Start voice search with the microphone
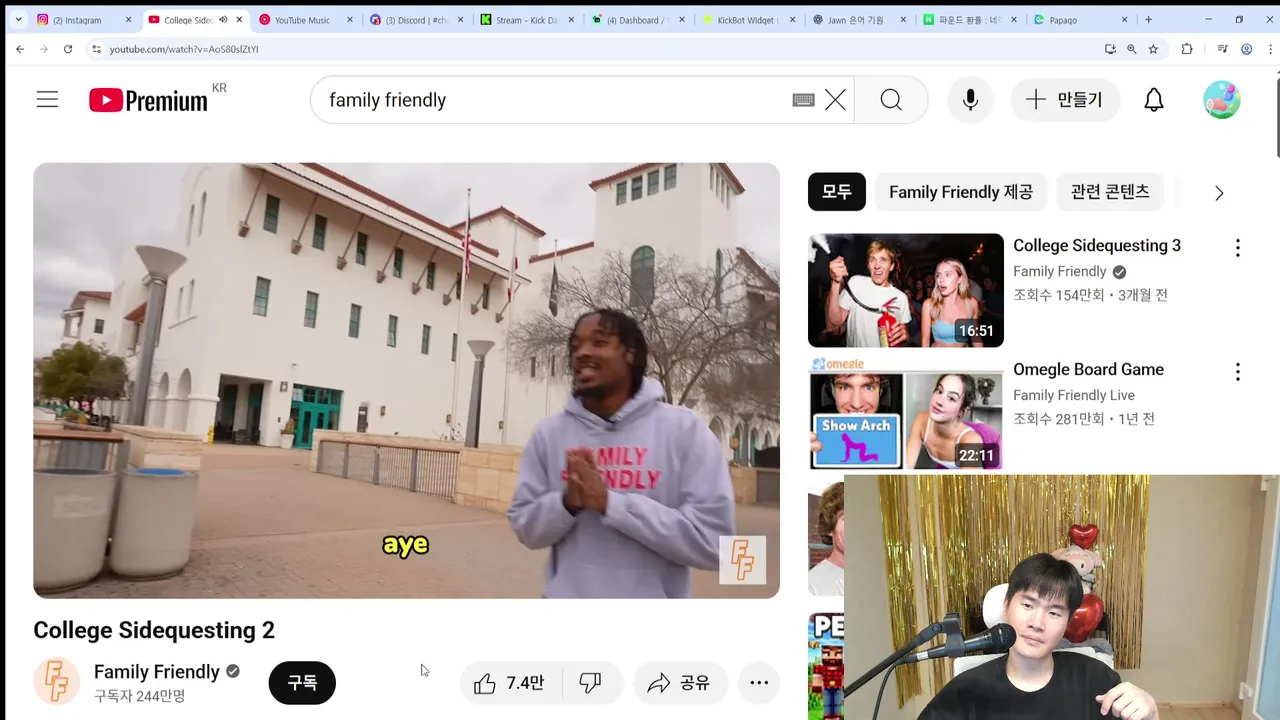The height and width of the screenshot is (720, 1280). click(x=970, y=100)
